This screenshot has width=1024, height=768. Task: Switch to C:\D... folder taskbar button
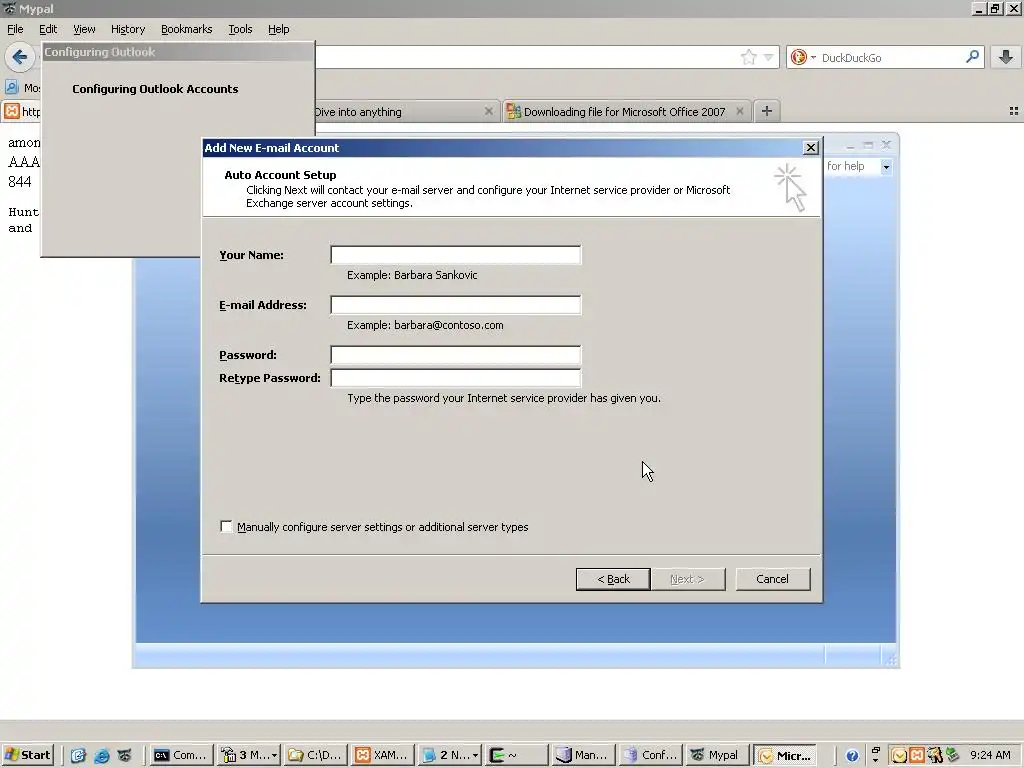coord(315,755)
